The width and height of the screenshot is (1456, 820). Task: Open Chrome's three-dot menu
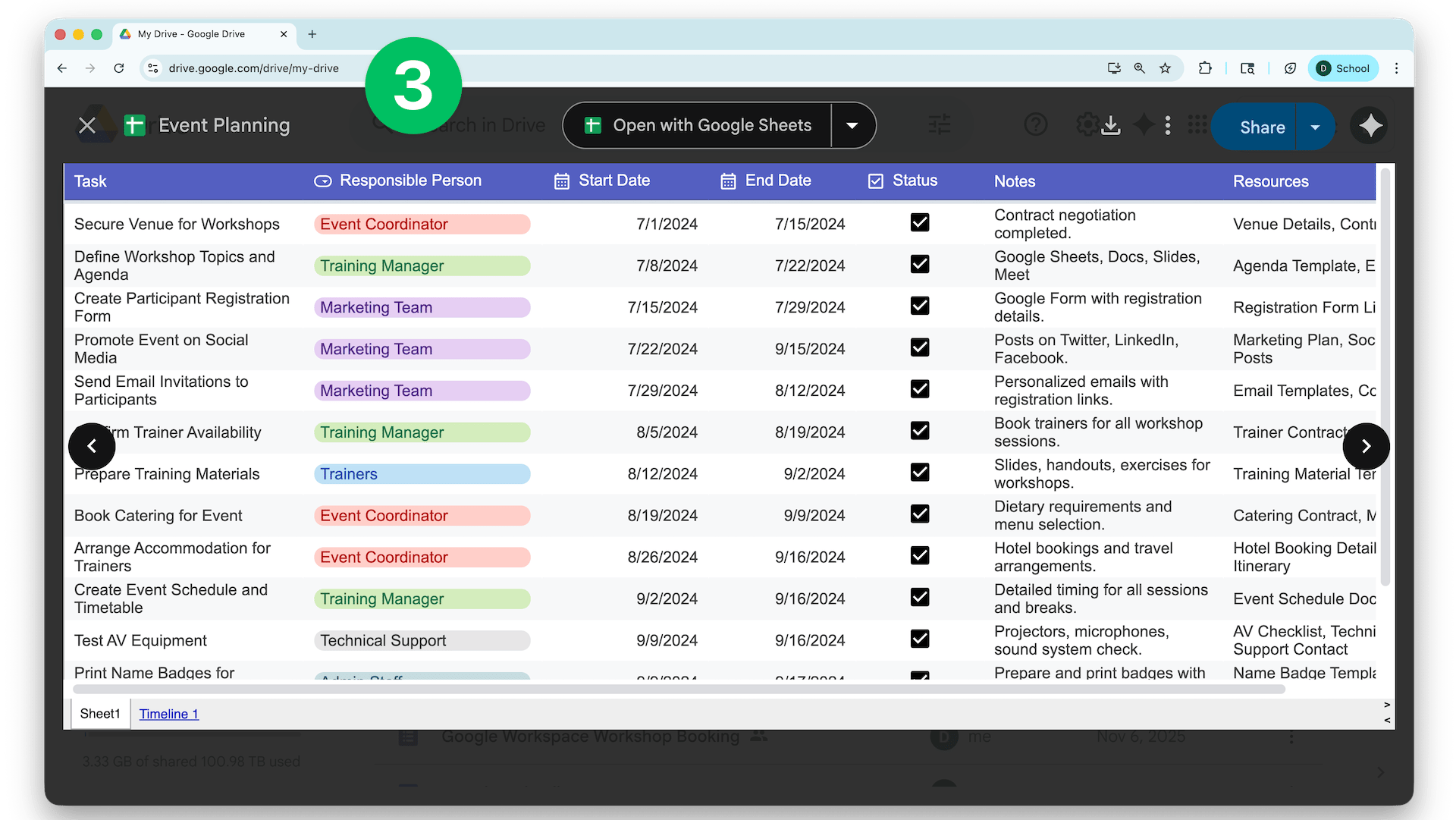pyautogui.click(x=1397, y=68)
